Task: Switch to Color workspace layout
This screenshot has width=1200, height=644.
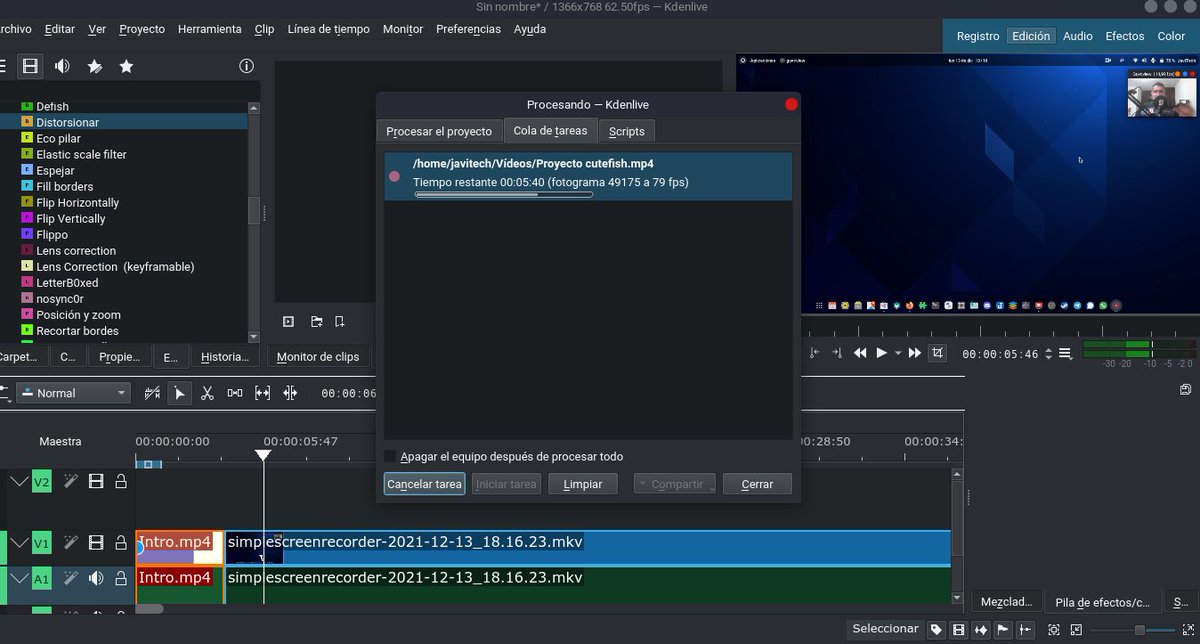Action: coord(1171,36)
